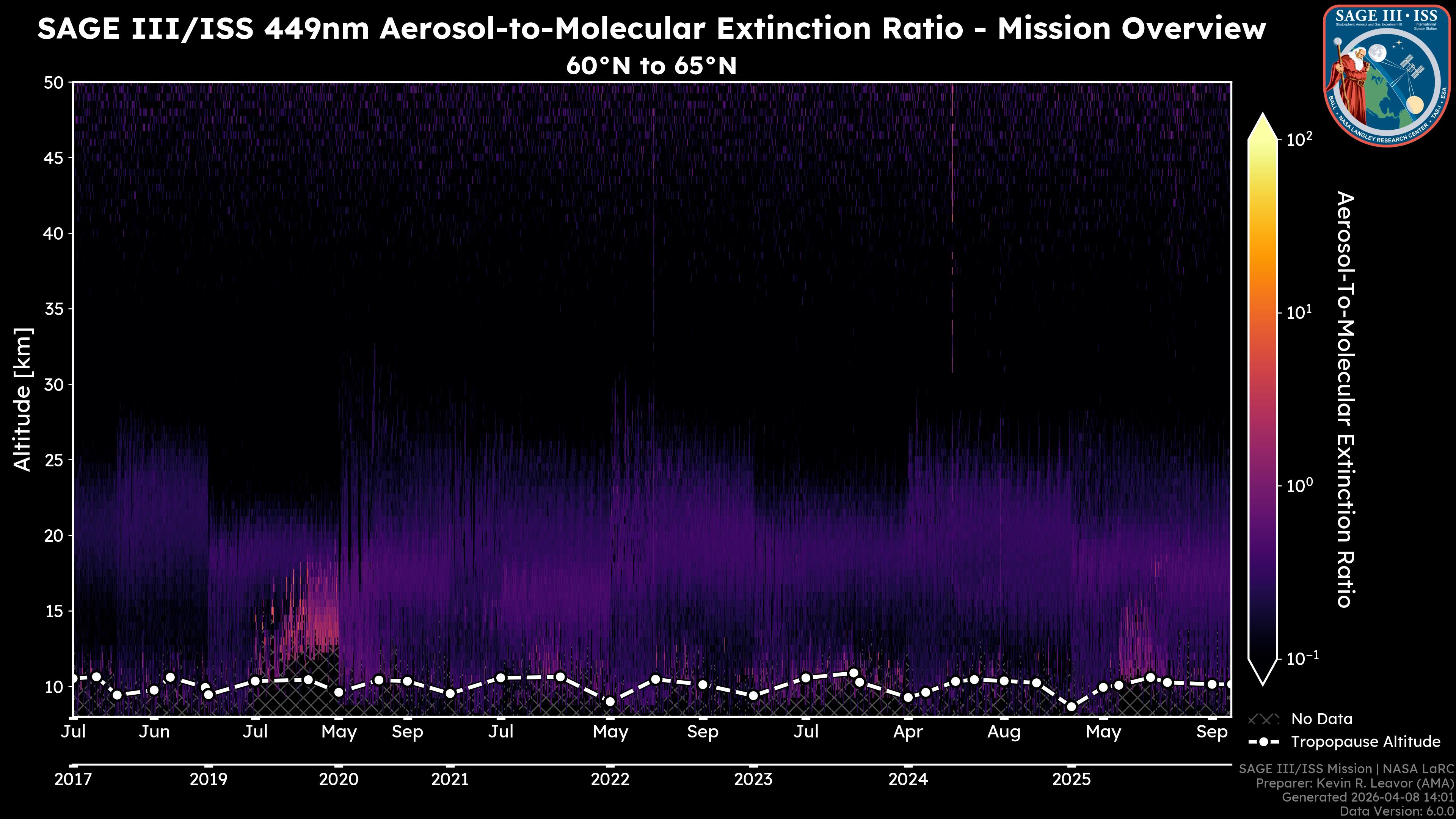Click the No Data hatch legend icon
The width and height of the screenshot is (1456, 819).
click(x=1263, y=719)
